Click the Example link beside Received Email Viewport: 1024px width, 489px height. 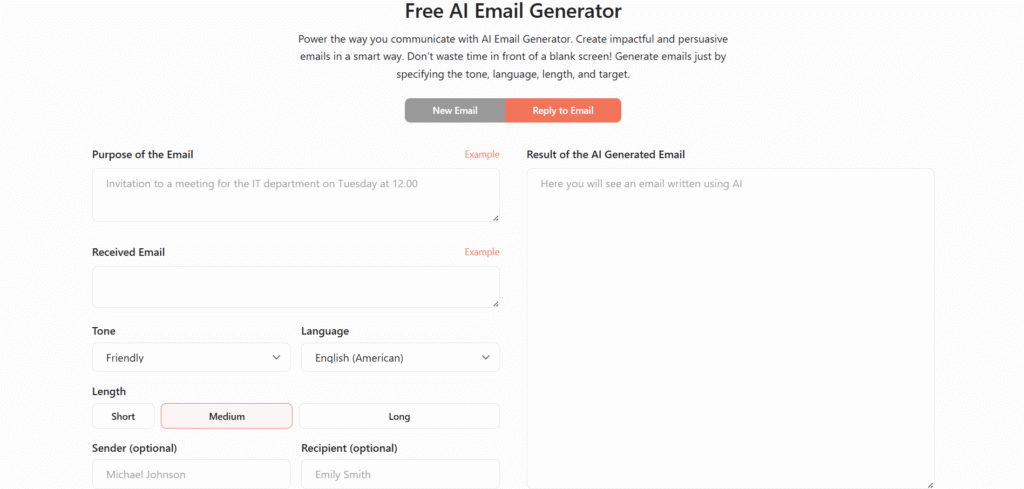481,252
